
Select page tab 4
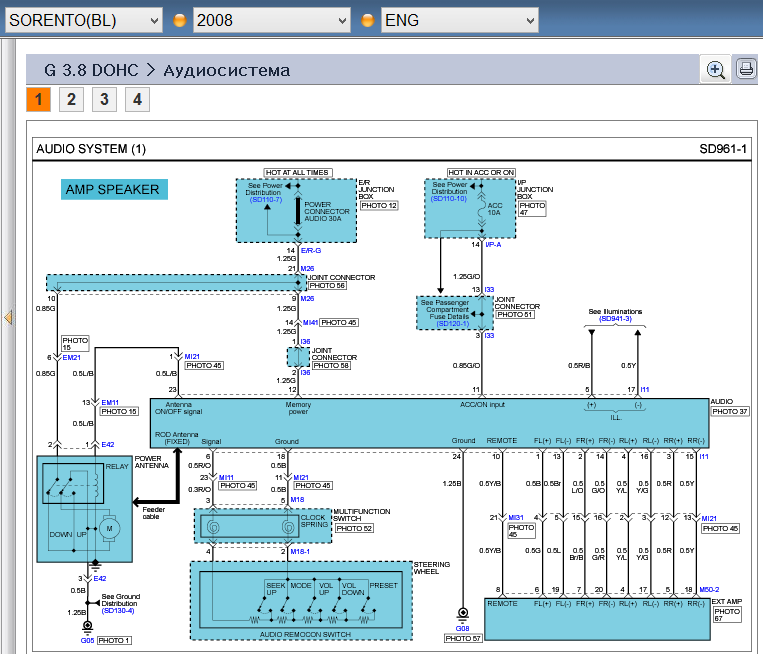tap(137, 99)
